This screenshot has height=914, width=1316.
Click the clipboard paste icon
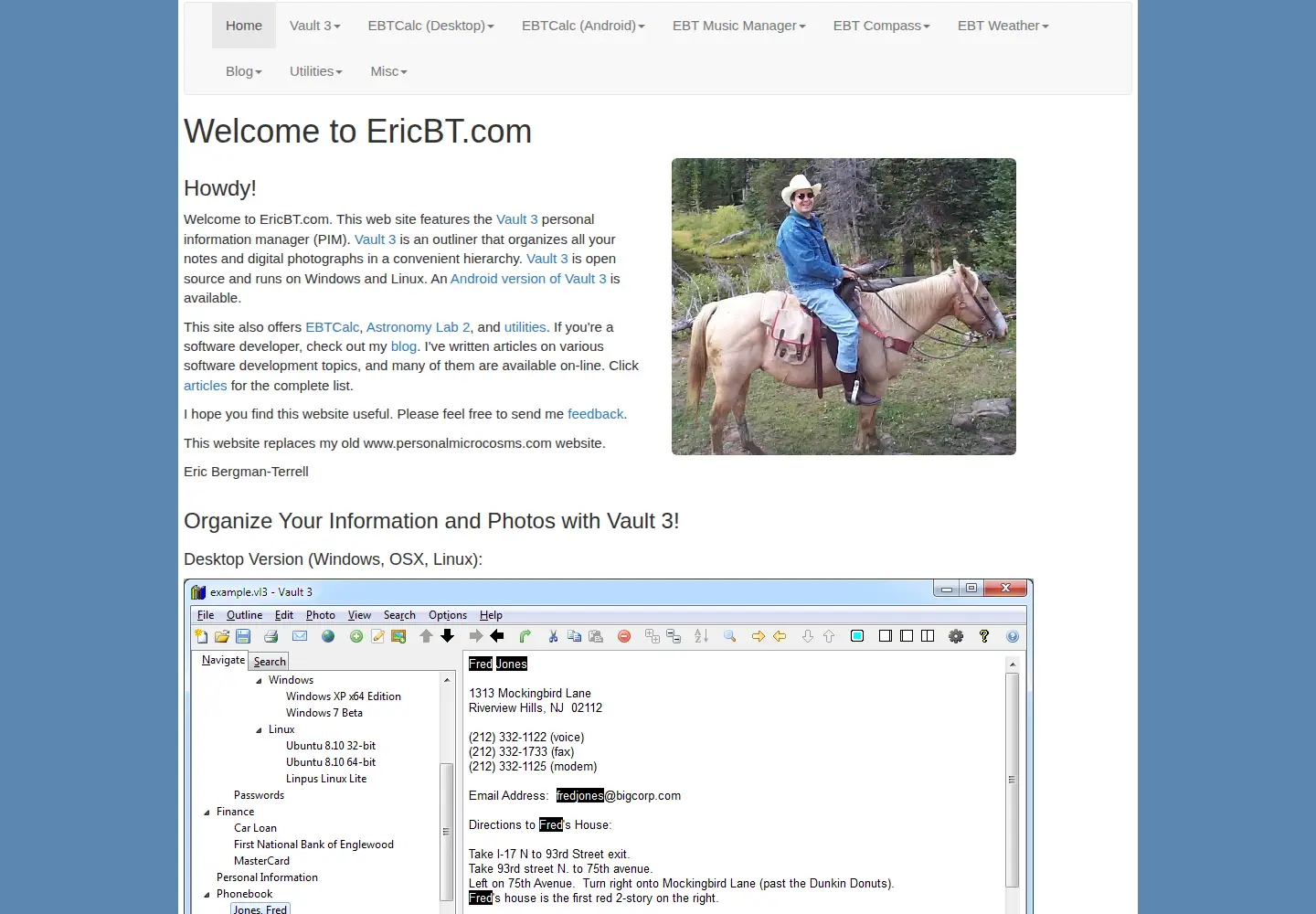coord(596,636)
